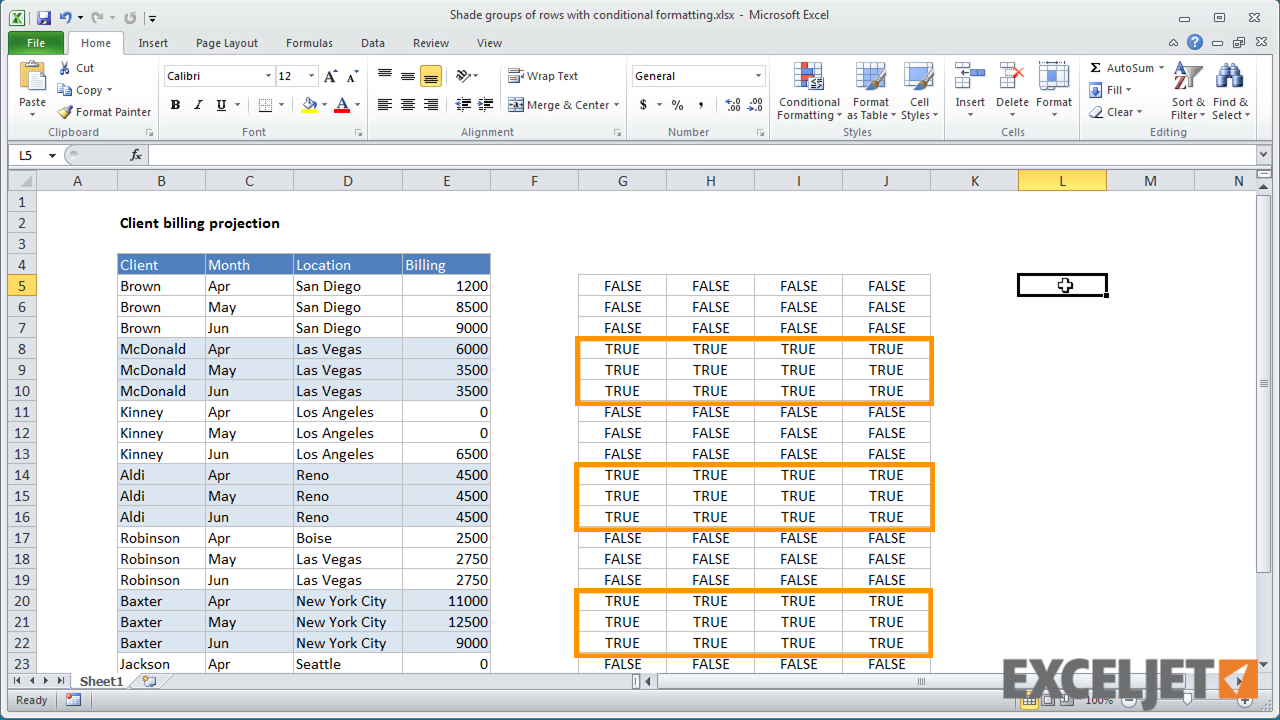Click the AutoSum sigma icon
Image resolution: width=1280 pixels, height=720 pixels.
click(x=1096, y=68)
